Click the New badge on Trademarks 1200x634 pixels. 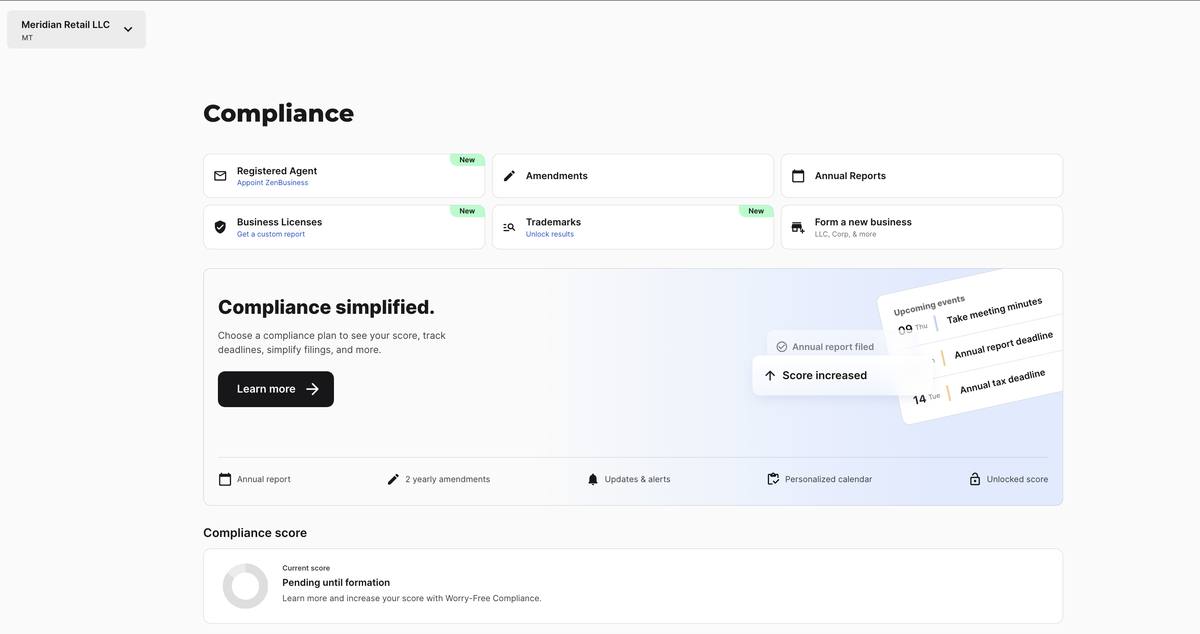coord(756,211)
